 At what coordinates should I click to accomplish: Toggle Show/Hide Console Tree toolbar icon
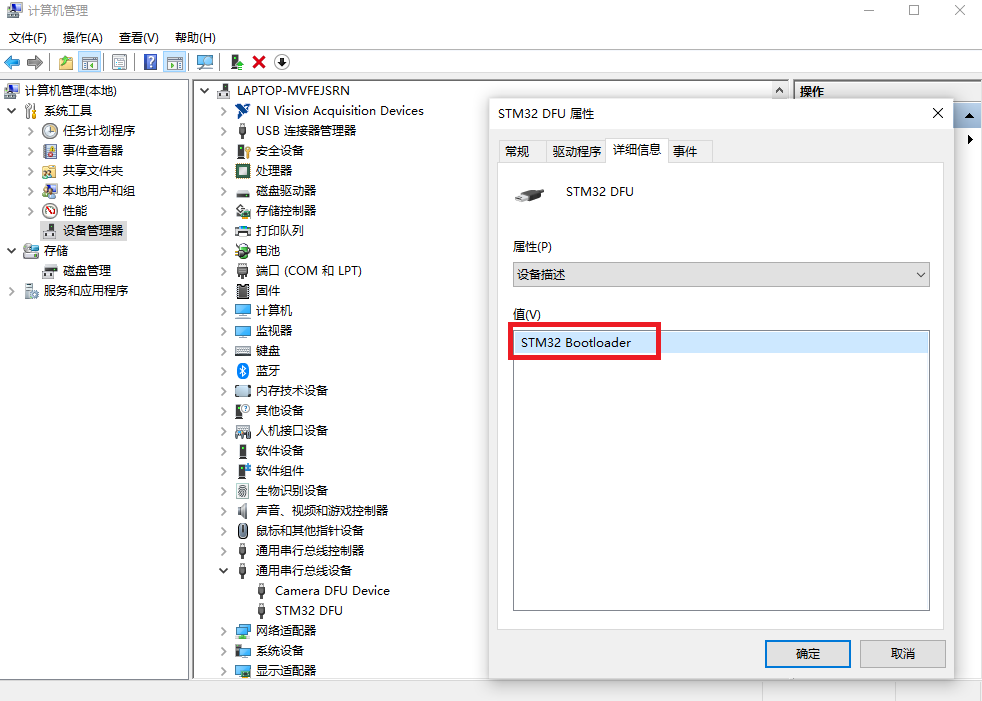pos(90,62)
